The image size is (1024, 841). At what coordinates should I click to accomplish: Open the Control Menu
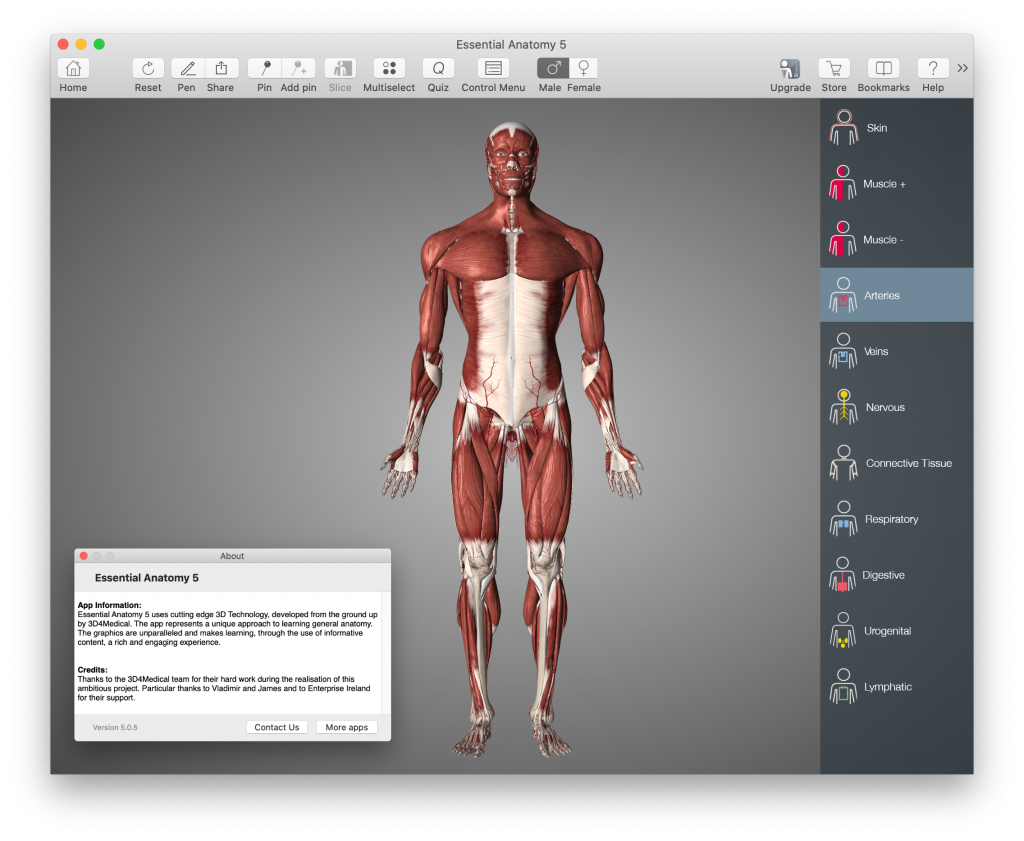(x=494, y=69)
